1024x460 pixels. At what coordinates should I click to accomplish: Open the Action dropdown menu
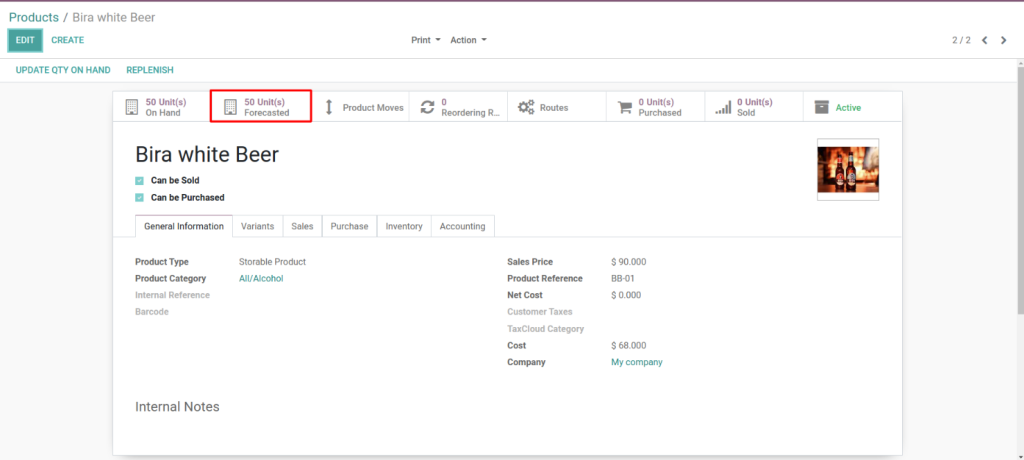pyautogui.click(x=468, y=41)
